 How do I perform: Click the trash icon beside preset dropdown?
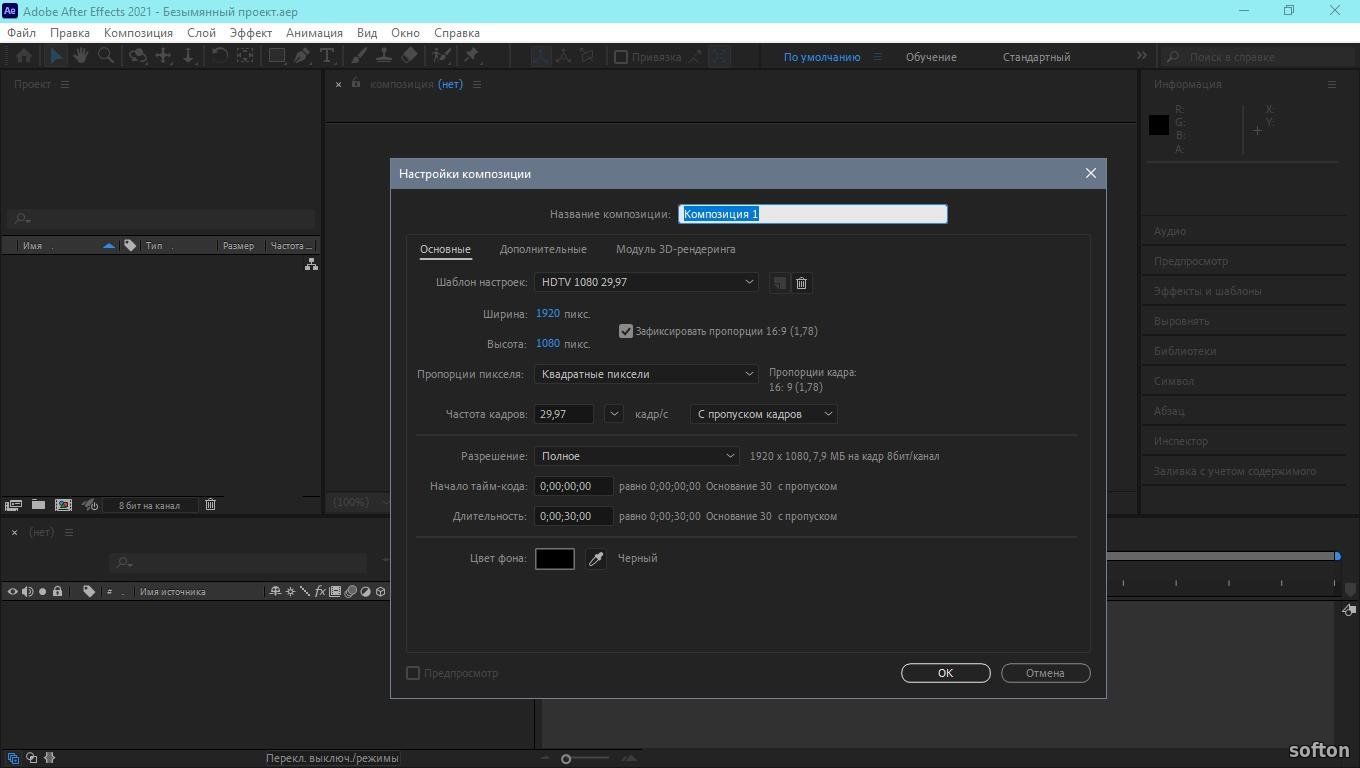[x=801, y=283]
